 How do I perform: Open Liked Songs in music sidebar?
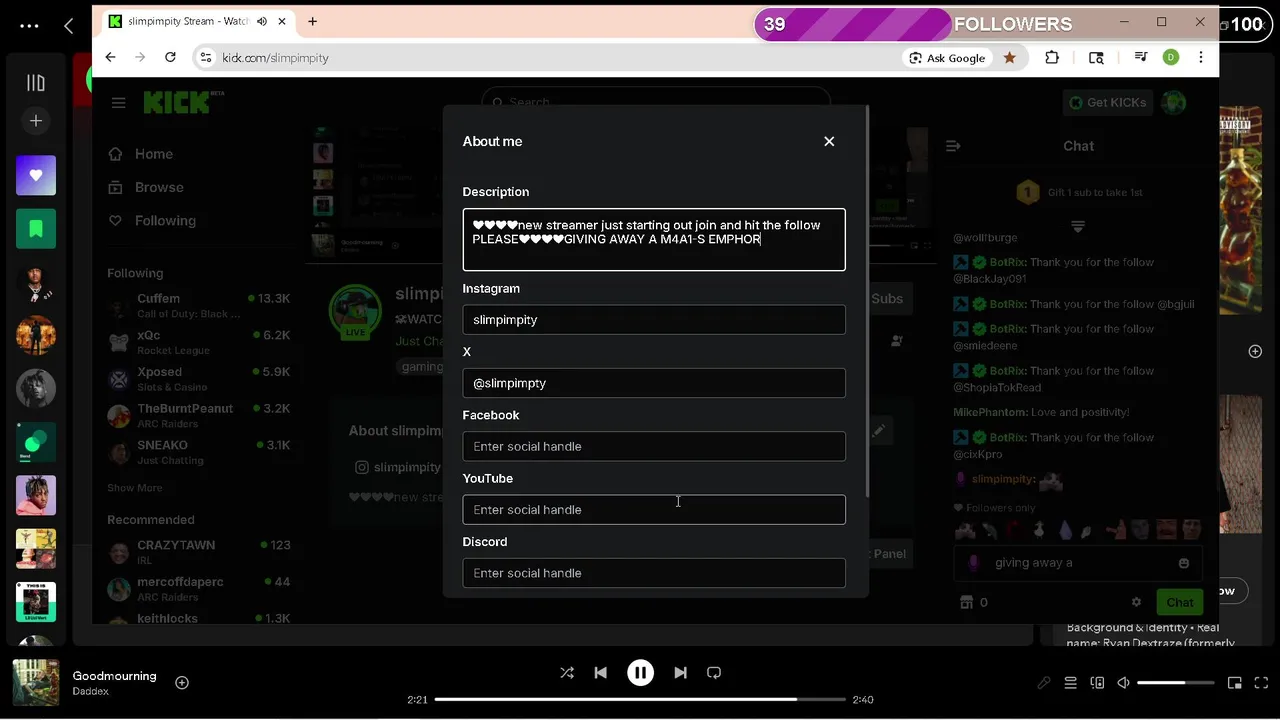(x=36, y=175)
